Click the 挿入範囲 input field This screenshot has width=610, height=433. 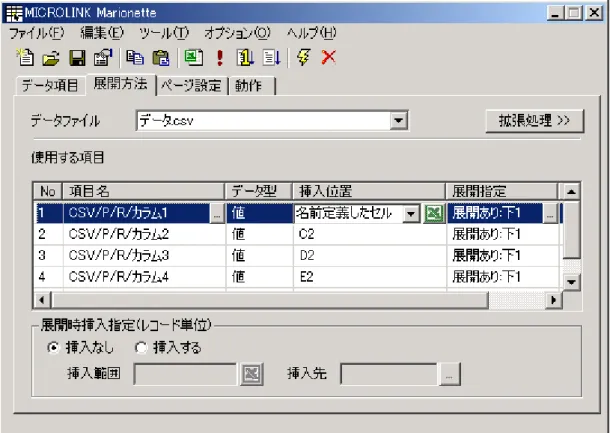pyautogui.click(x=185, y=374)
